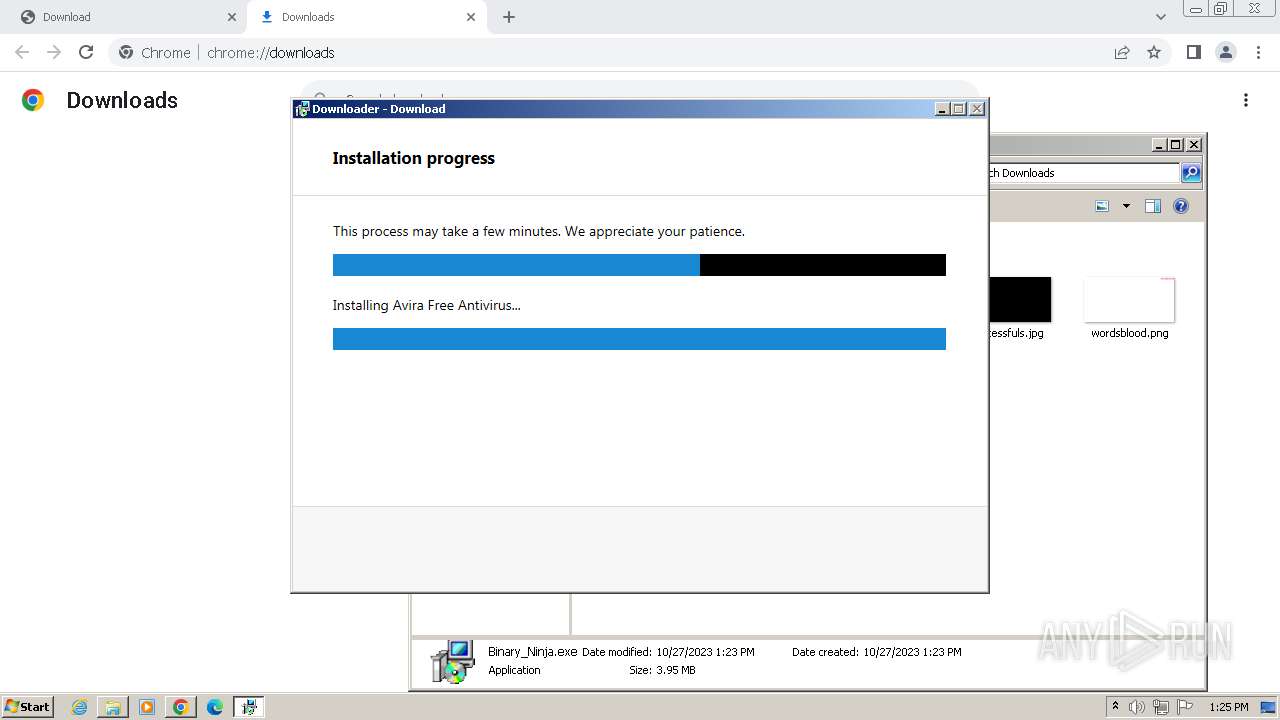The image size is (1280, 720).
Task: Minimize the Downloader window
Action: [x=942, y=109]
